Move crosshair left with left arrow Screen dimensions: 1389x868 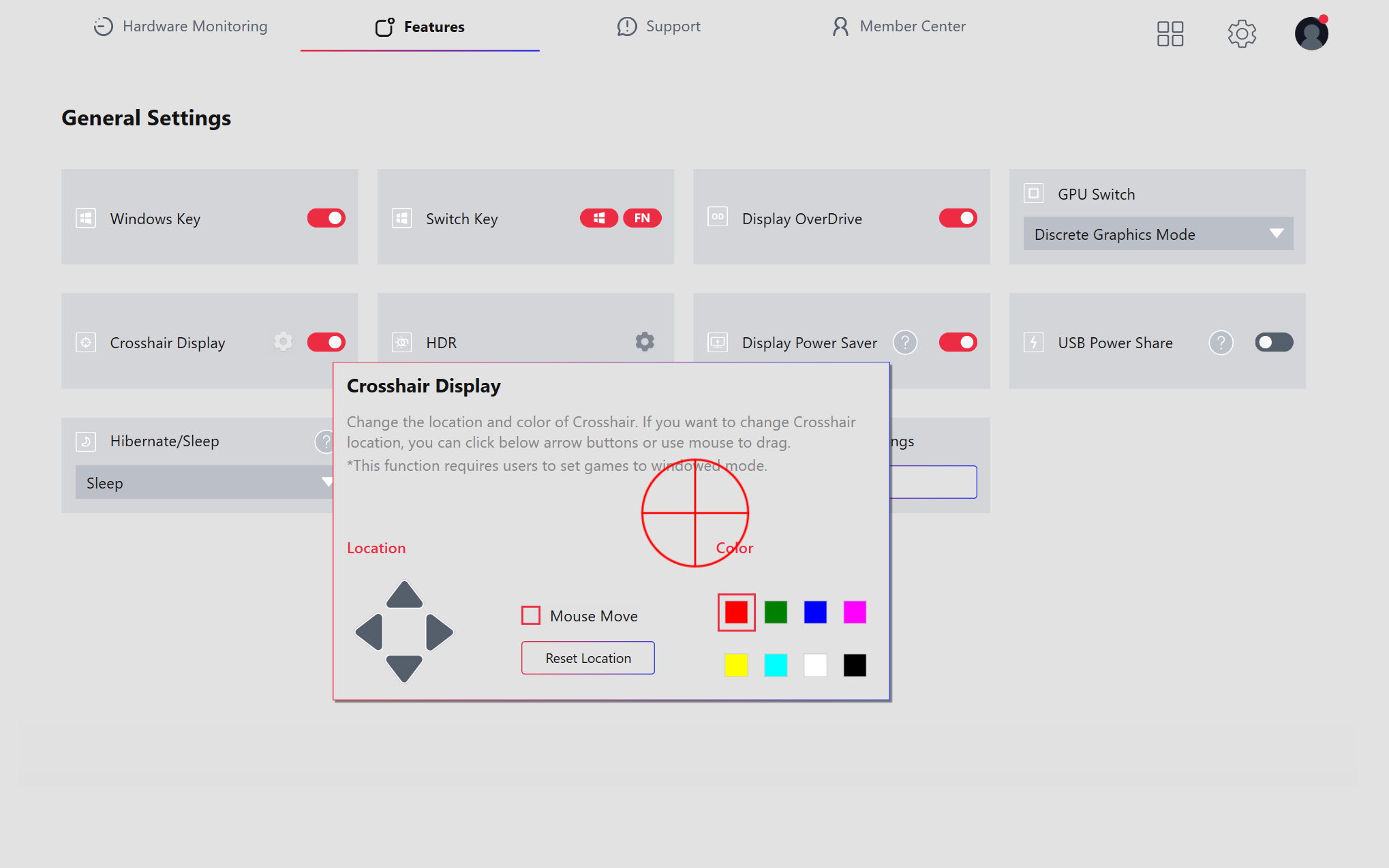pyautogui.click(x=369, y=632)
